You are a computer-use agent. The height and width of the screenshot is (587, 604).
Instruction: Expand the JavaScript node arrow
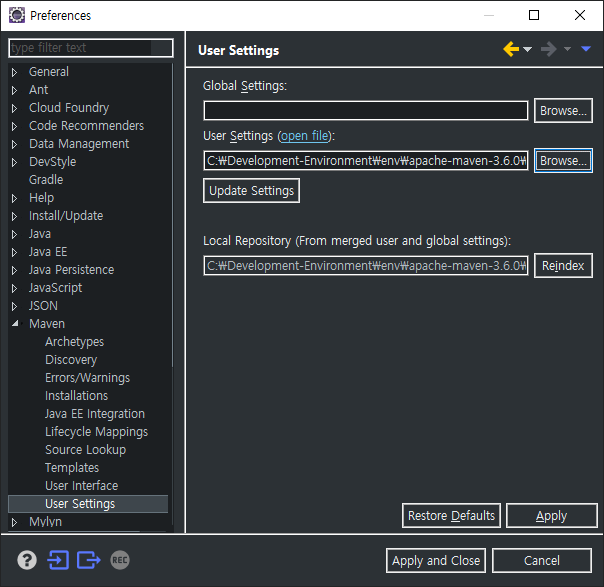click(15, 288)
